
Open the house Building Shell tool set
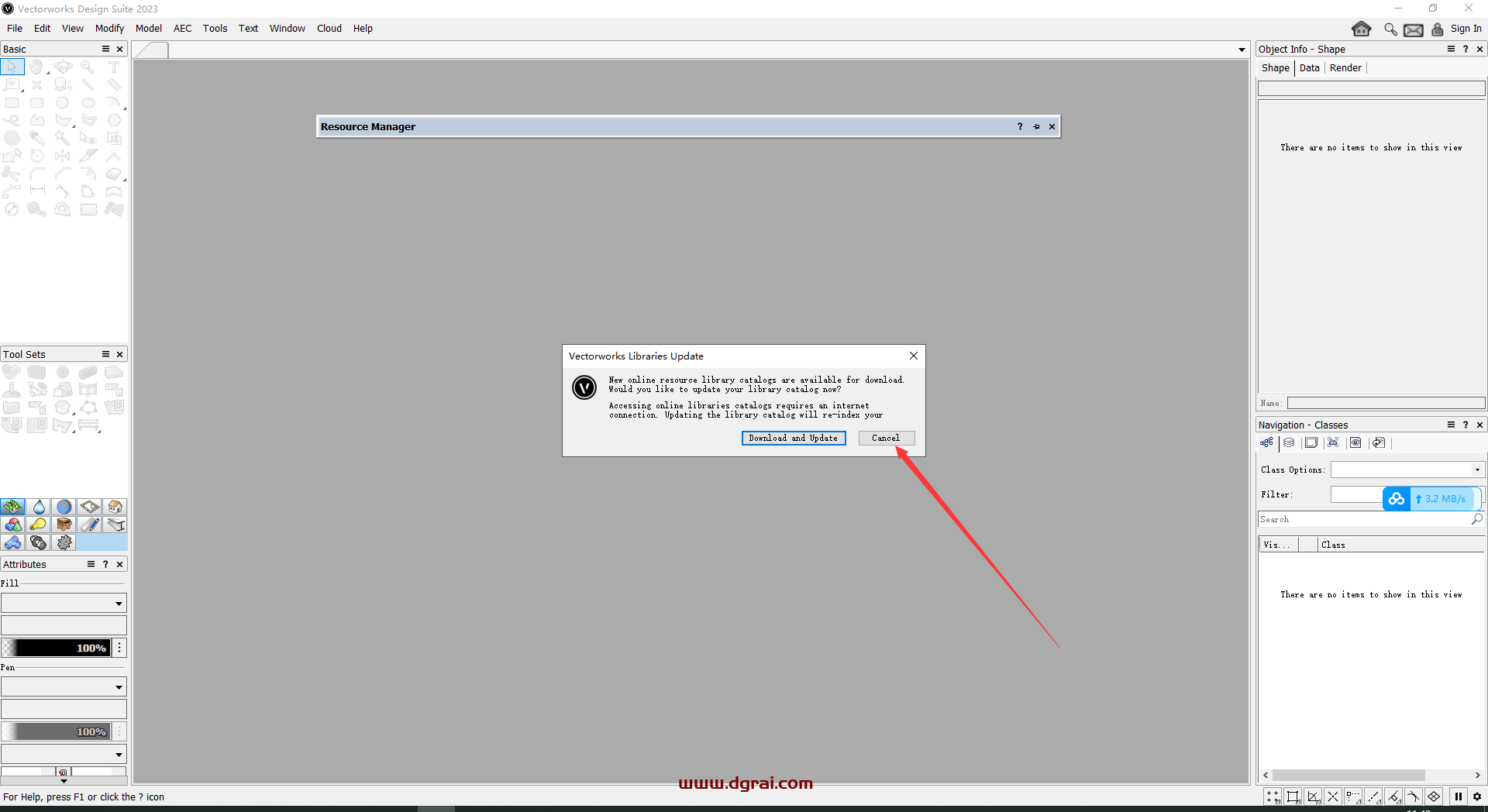pos(115,507)
